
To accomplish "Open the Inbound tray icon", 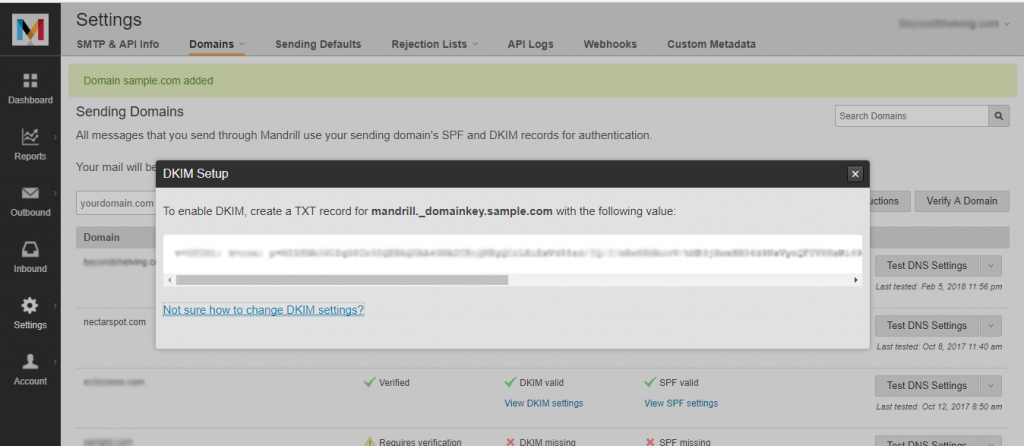I will 30,249.
